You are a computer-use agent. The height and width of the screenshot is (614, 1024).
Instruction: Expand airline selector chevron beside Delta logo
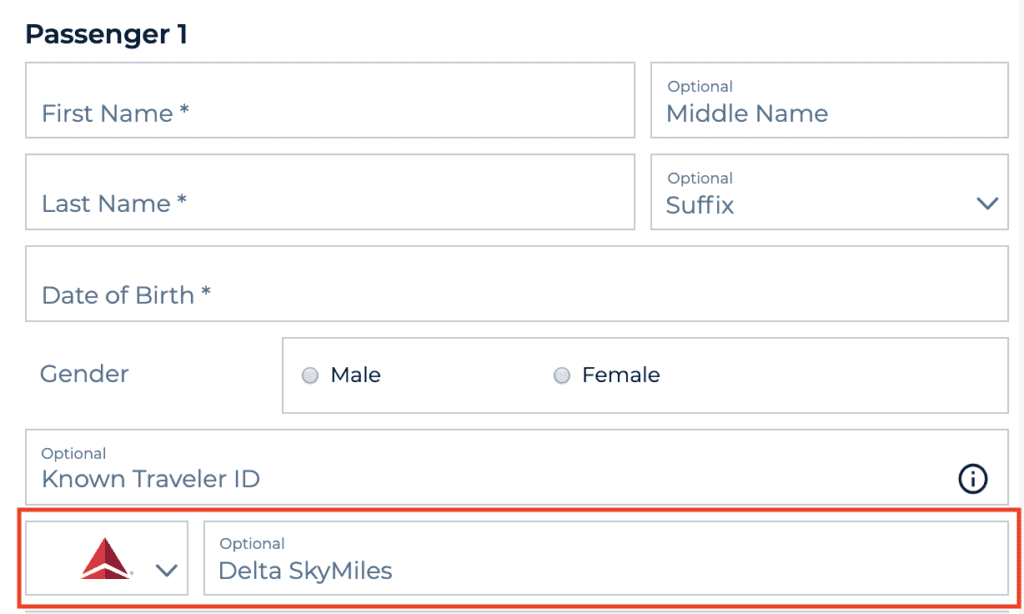coord(166,570)
